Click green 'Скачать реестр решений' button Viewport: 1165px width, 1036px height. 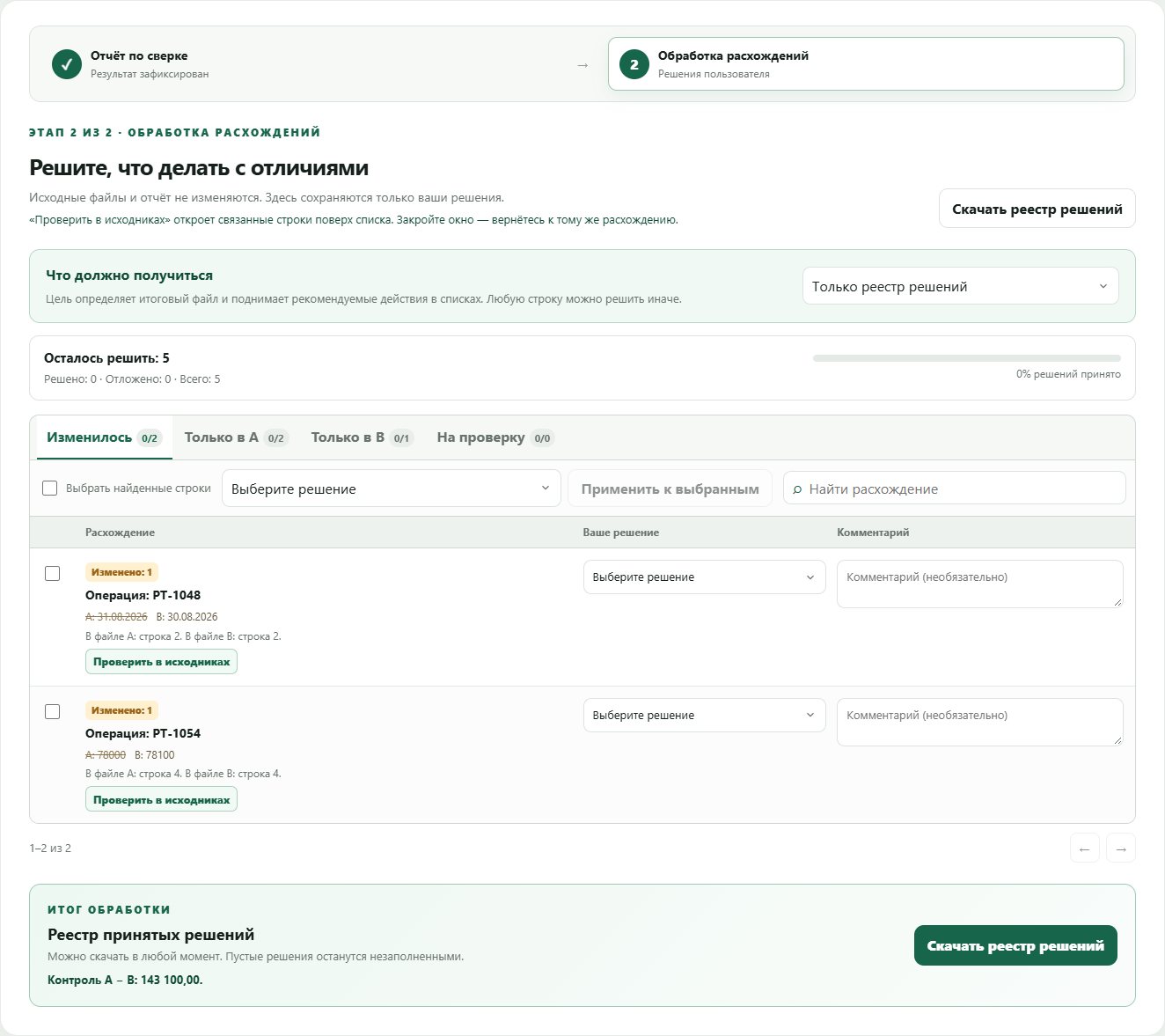point(1015,945)
